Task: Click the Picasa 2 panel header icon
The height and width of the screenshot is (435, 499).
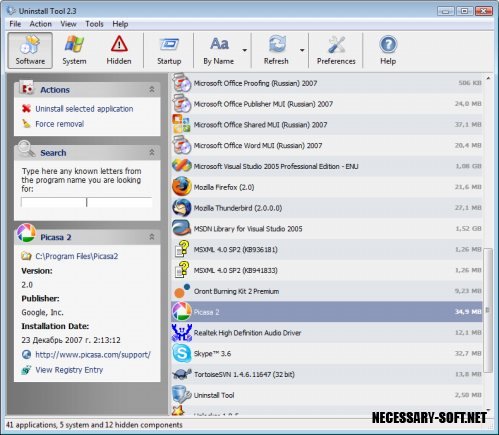Action: (26, 233)
